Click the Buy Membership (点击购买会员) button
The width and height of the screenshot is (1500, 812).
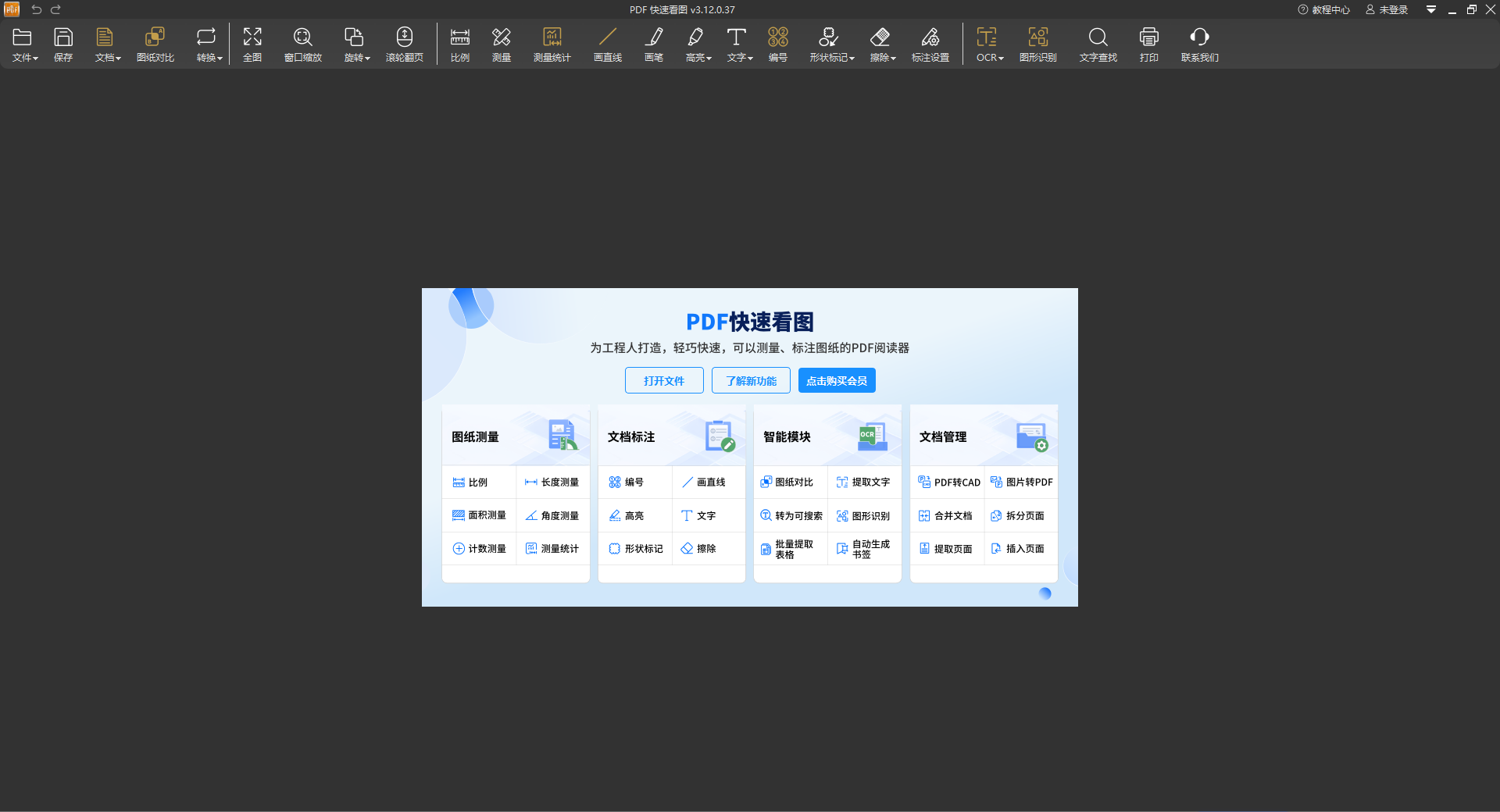(837, 380)
